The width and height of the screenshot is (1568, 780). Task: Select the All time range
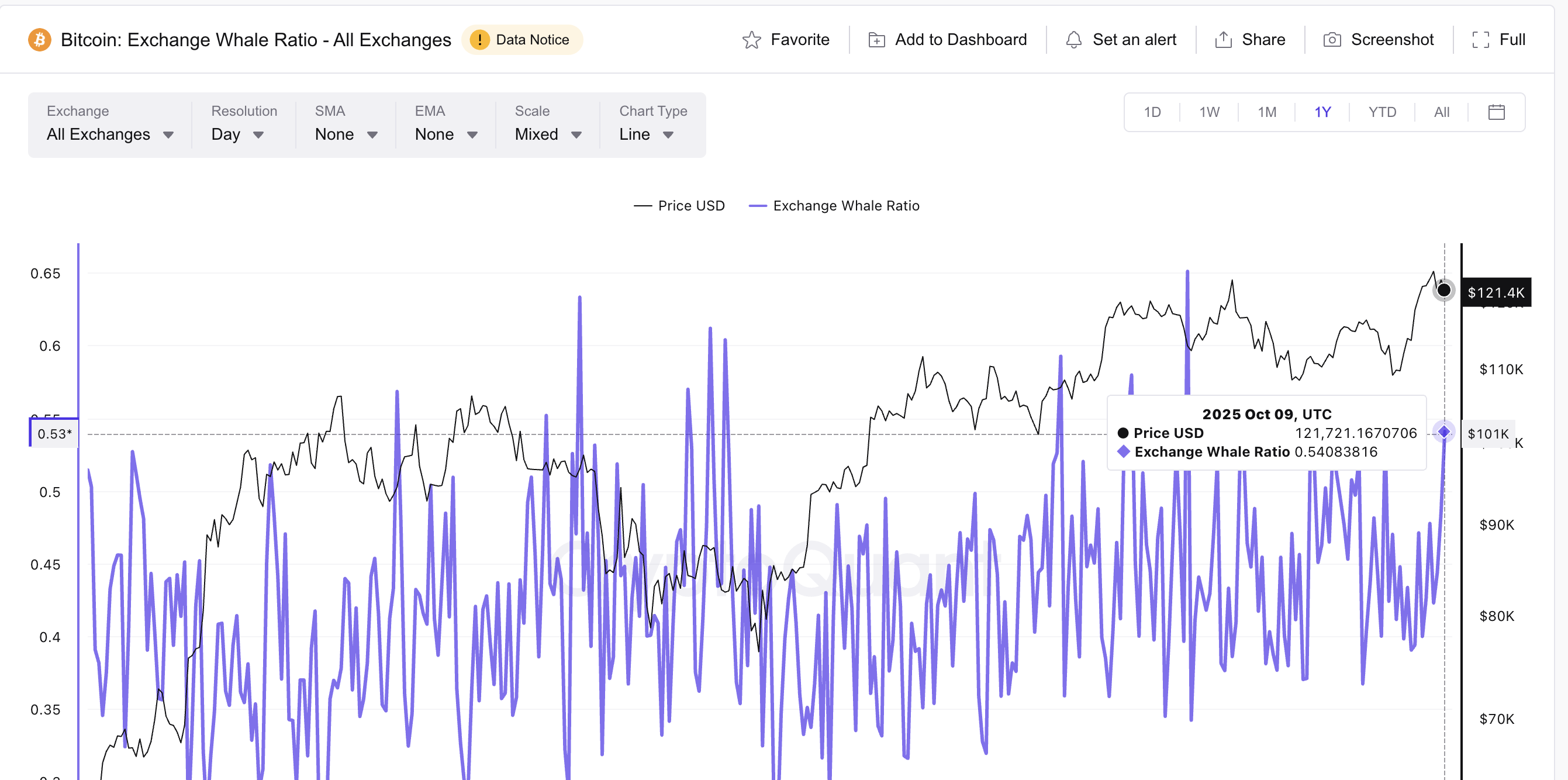click(1441, 112)
